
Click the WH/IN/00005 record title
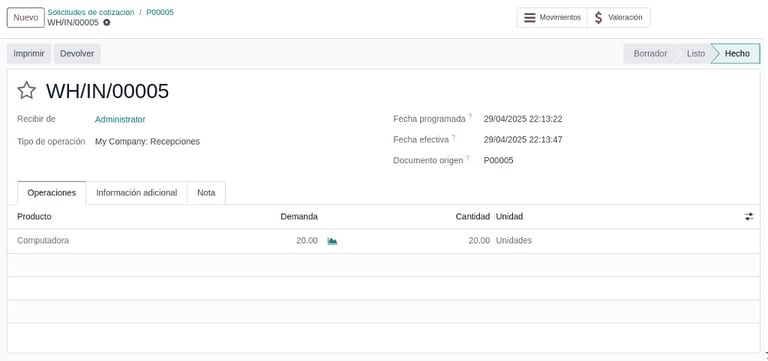pos(107,91)
